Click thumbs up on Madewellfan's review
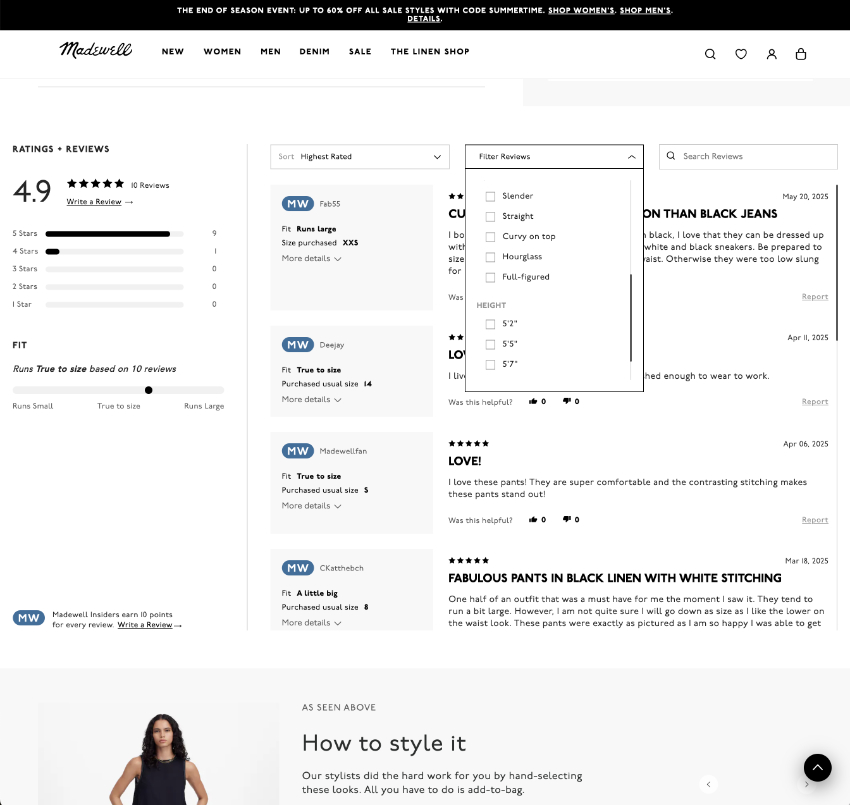This screenshot has height=805, width=850. tap(533, 519)
